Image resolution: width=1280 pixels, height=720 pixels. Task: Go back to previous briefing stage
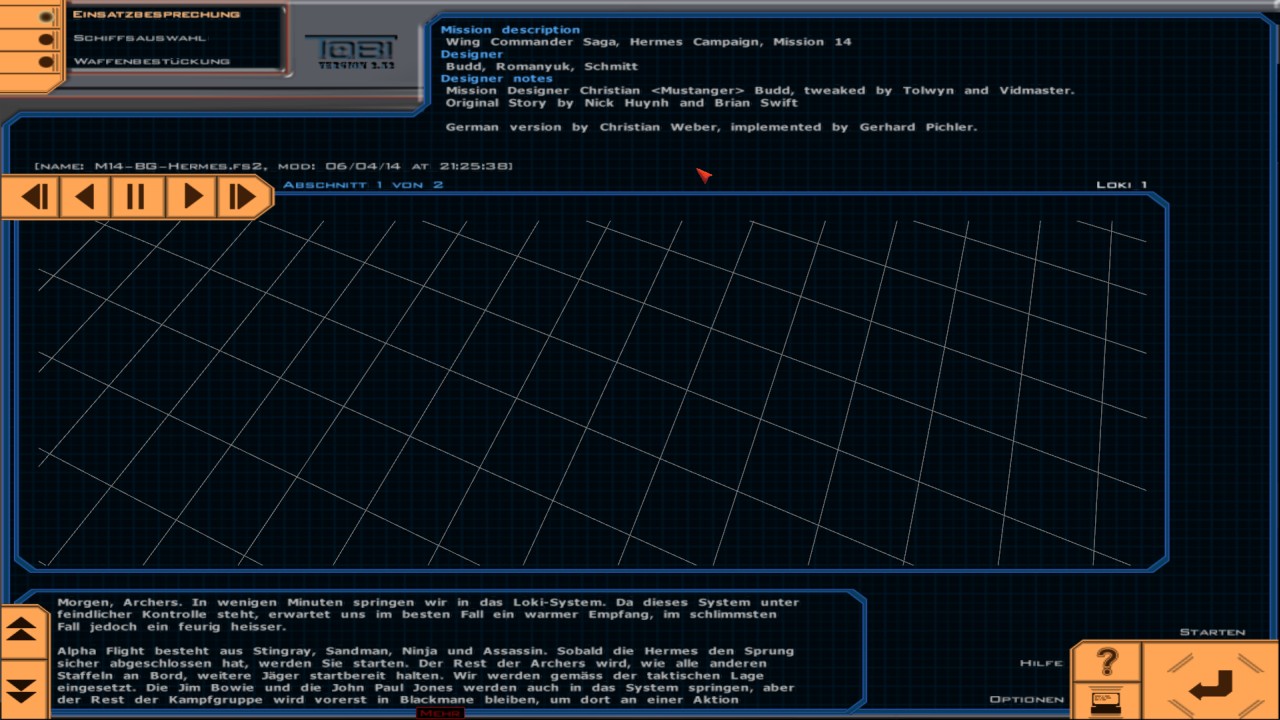87,196
